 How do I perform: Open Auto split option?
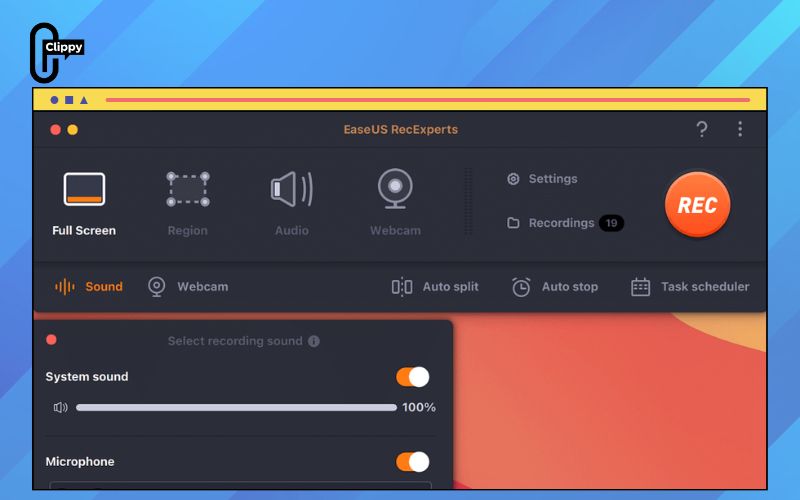pos(435,287)
